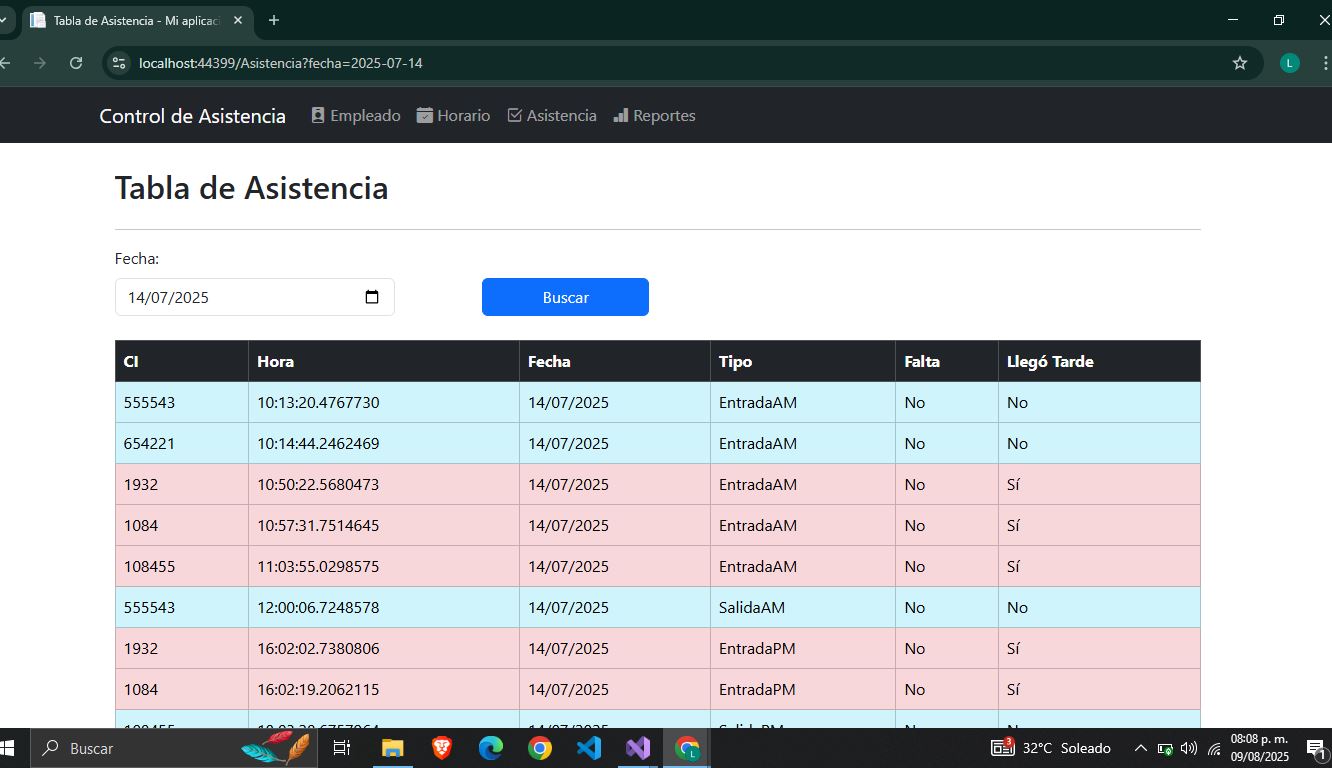The height and width of the screenshot is (768, 1332).
Task: Open Task View on the taskbar
Action: pos(342,748)
